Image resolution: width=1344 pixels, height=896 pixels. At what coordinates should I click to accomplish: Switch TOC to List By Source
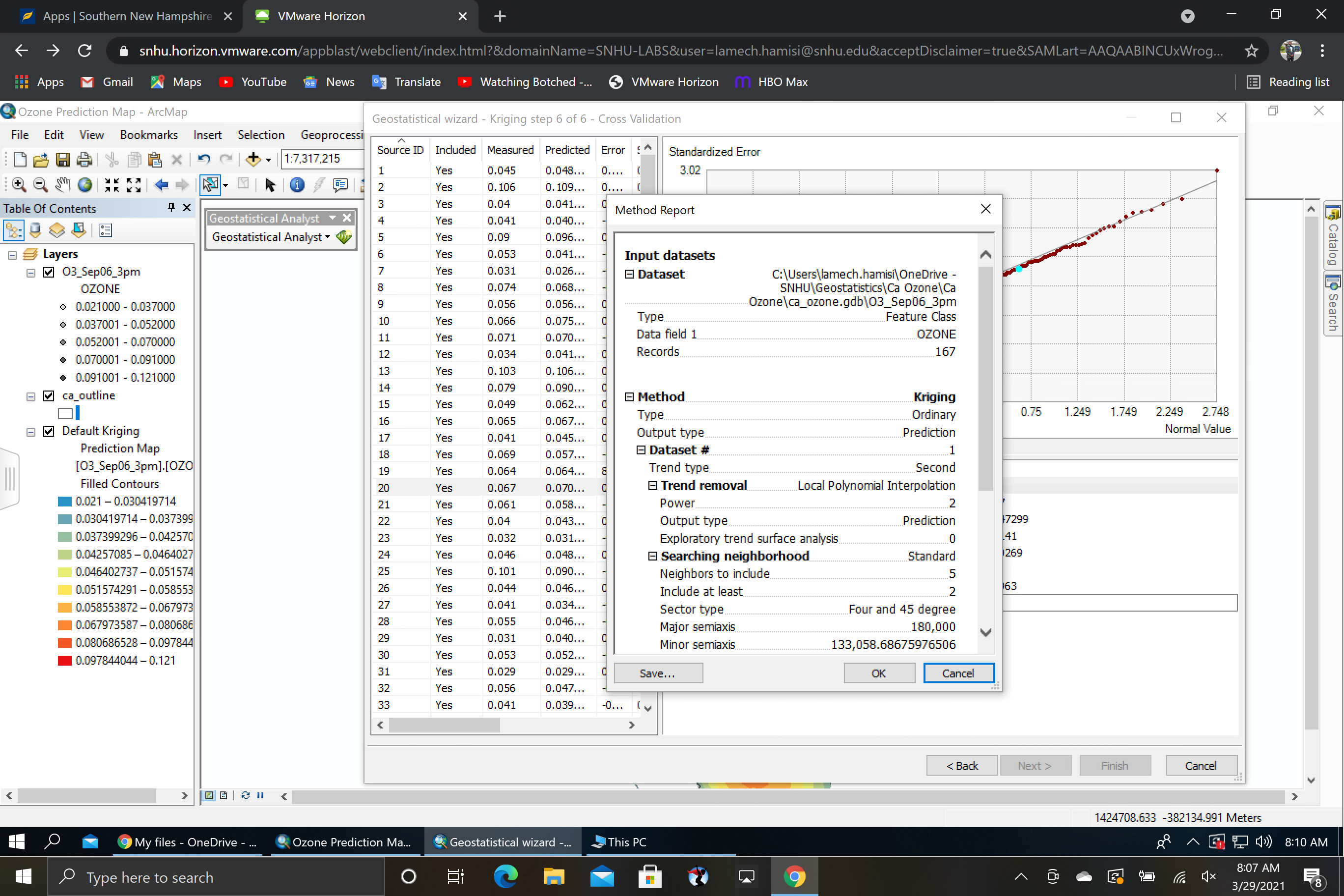coord(35,230)
